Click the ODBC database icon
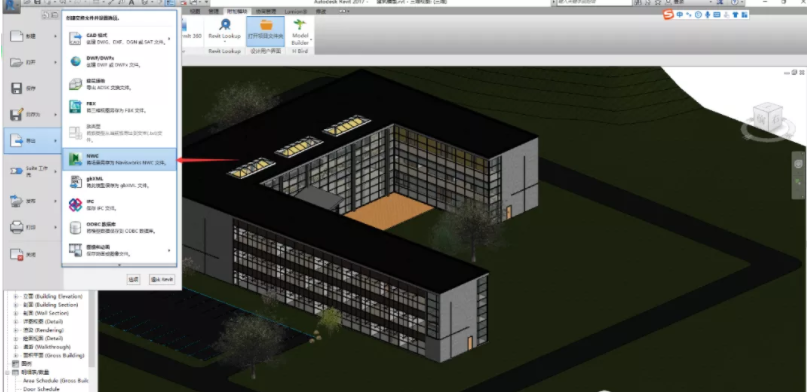The image size is (807, 392). coord(76,227)
